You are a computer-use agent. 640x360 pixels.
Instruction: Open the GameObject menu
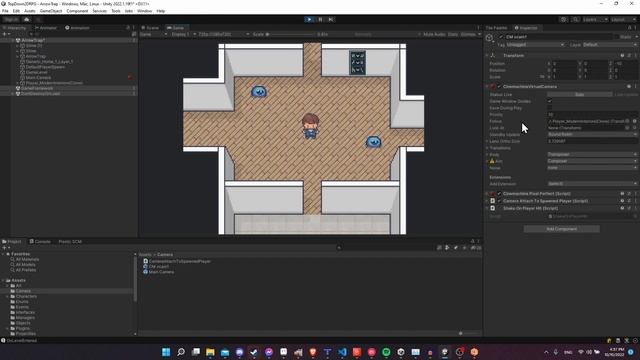pos(51,11)
